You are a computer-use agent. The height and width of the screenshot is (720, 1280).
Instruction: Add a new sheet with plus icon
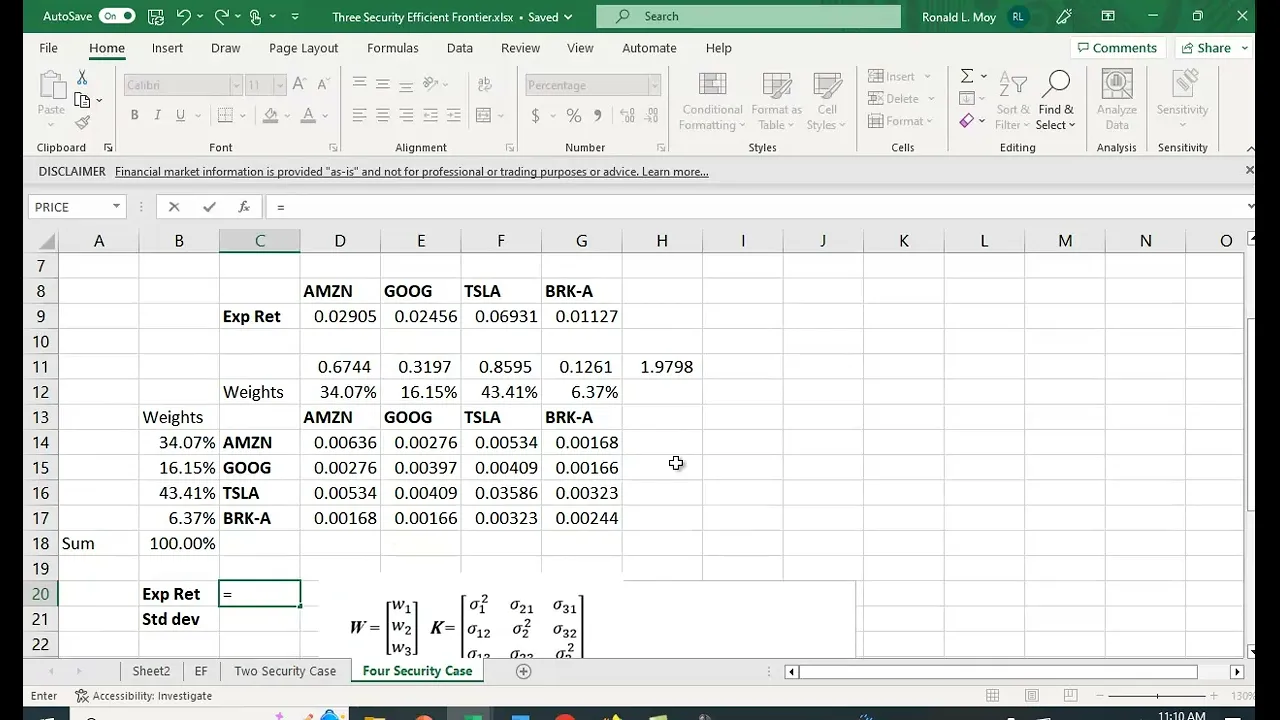pyautogui.click(x=523, y=671)
